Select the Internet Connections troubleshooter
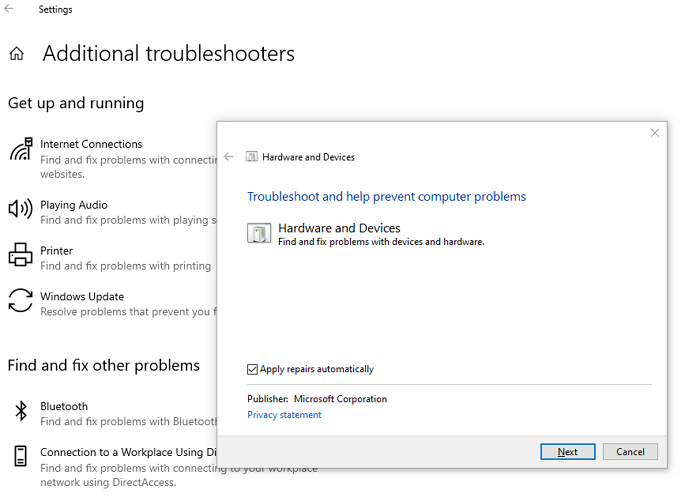This screenshot has width=700, height=501. point(91,144)
